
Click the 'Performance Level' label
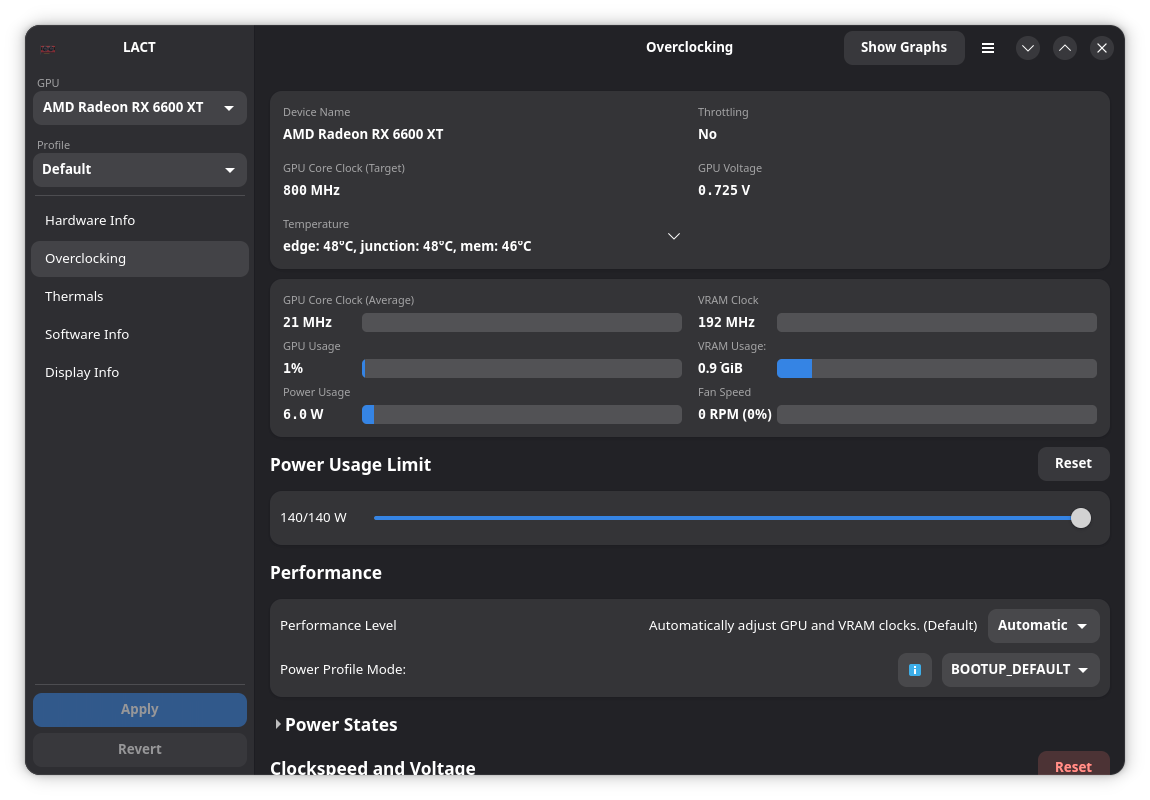(338, 625)
